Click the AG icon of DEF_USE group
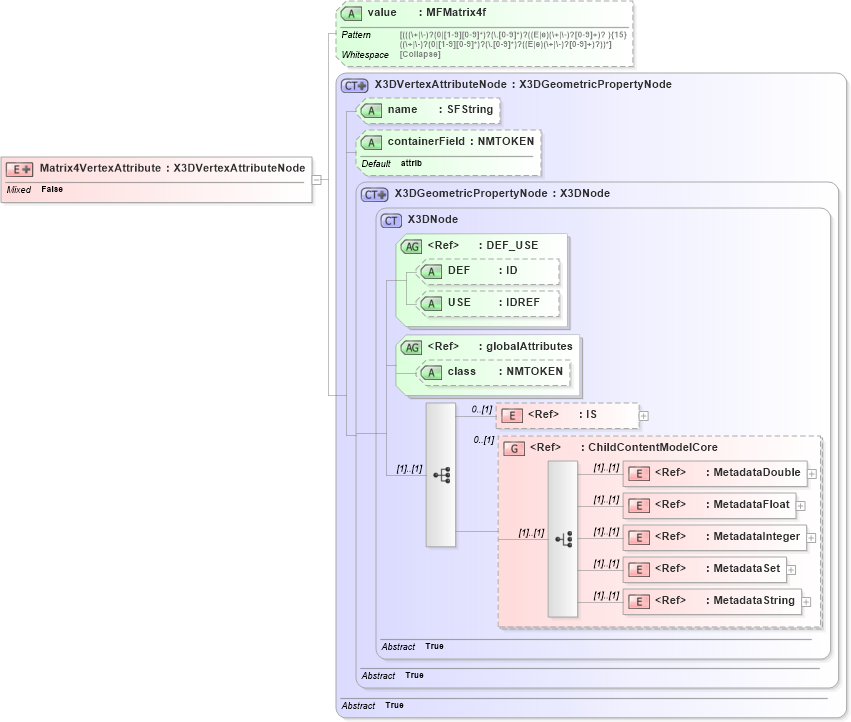Image resolution: width=851 pixels, height=722 pixels. click(x=411, y=246)
